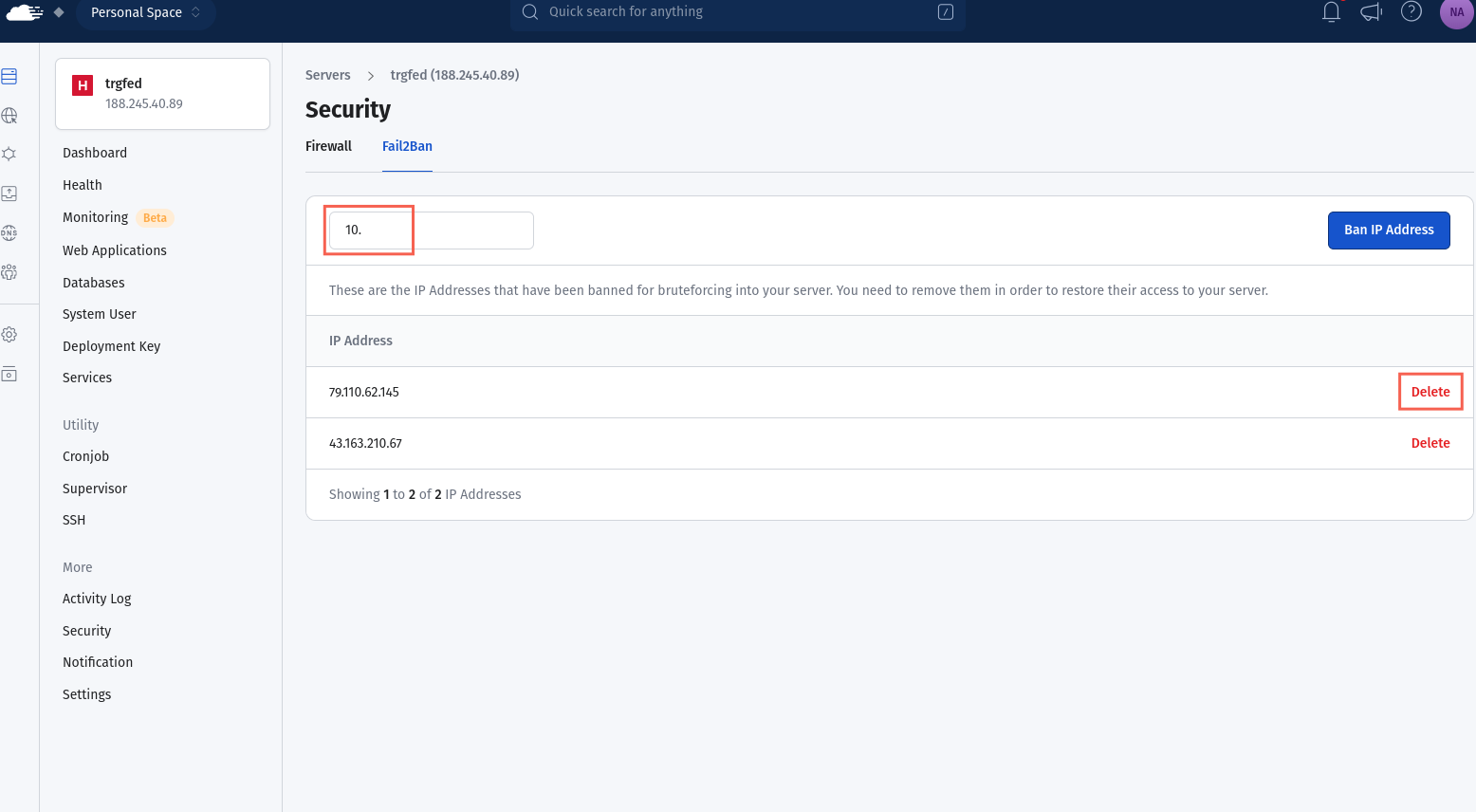Open announcements megaphone icon
1476x812 pixels.
(1371, 12)
